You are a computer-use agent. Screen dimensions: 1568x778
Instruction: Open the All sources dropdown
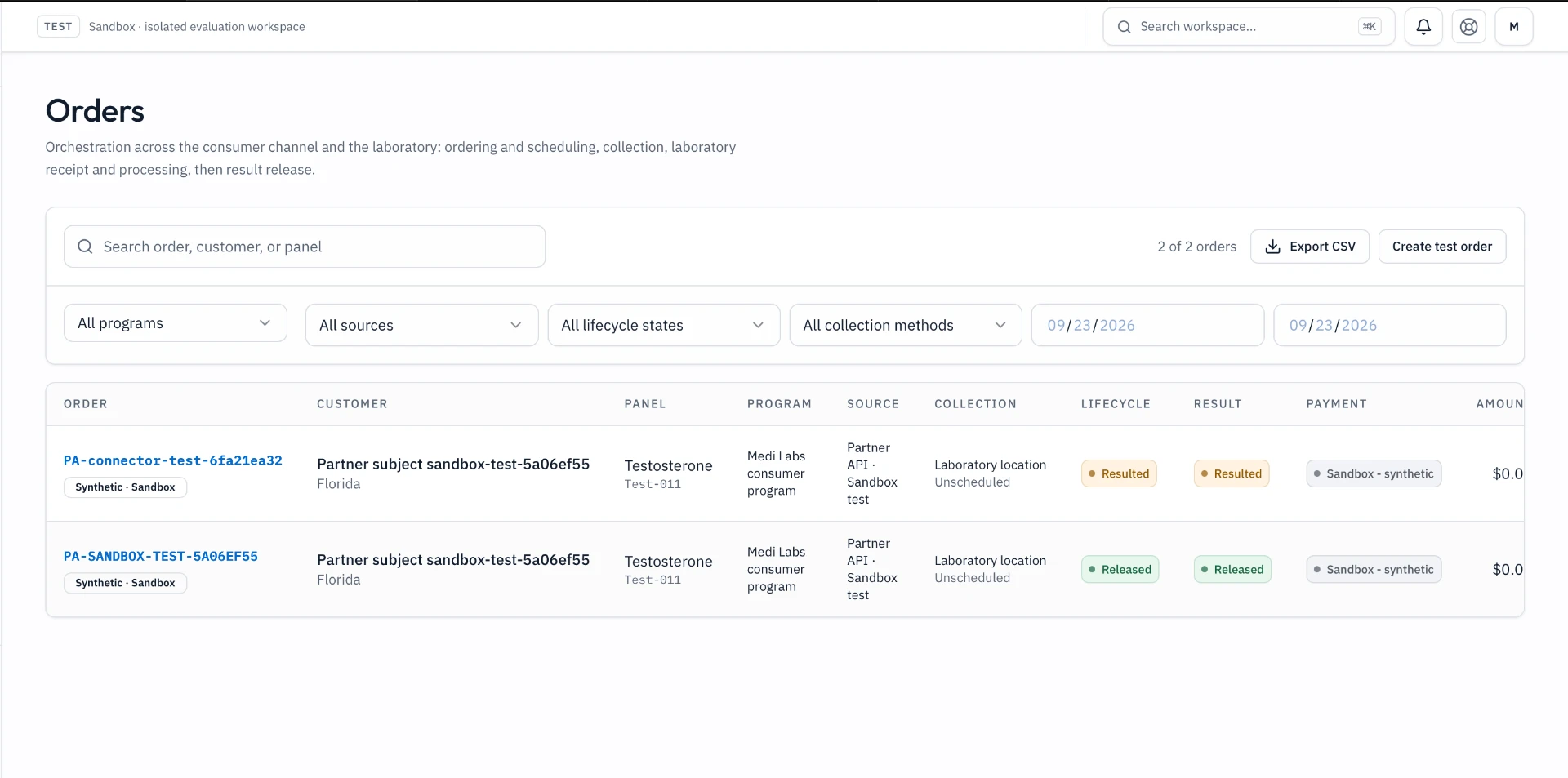pyautogui.click(x=421, y=325)
